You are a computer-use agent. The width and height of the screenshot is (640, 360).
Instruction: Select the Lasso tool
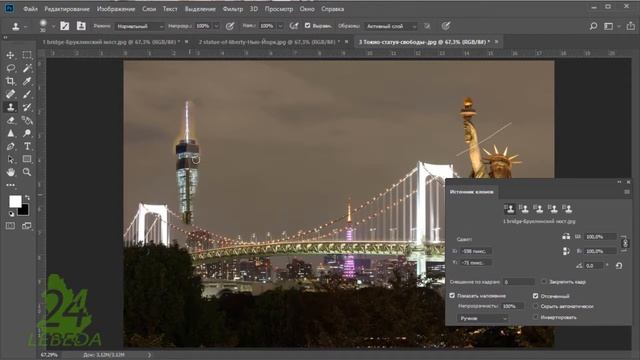[x=11, y=68]
